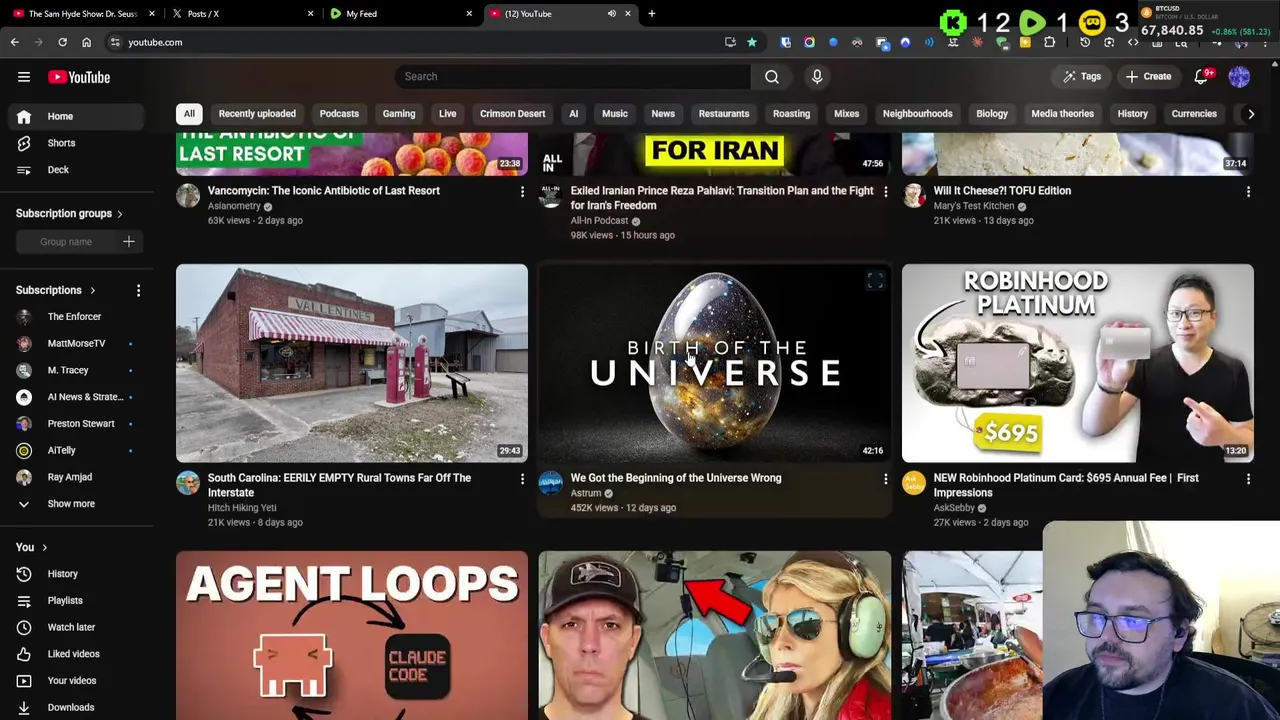Open a new browser tab with plus

click(x=651, y=14)
